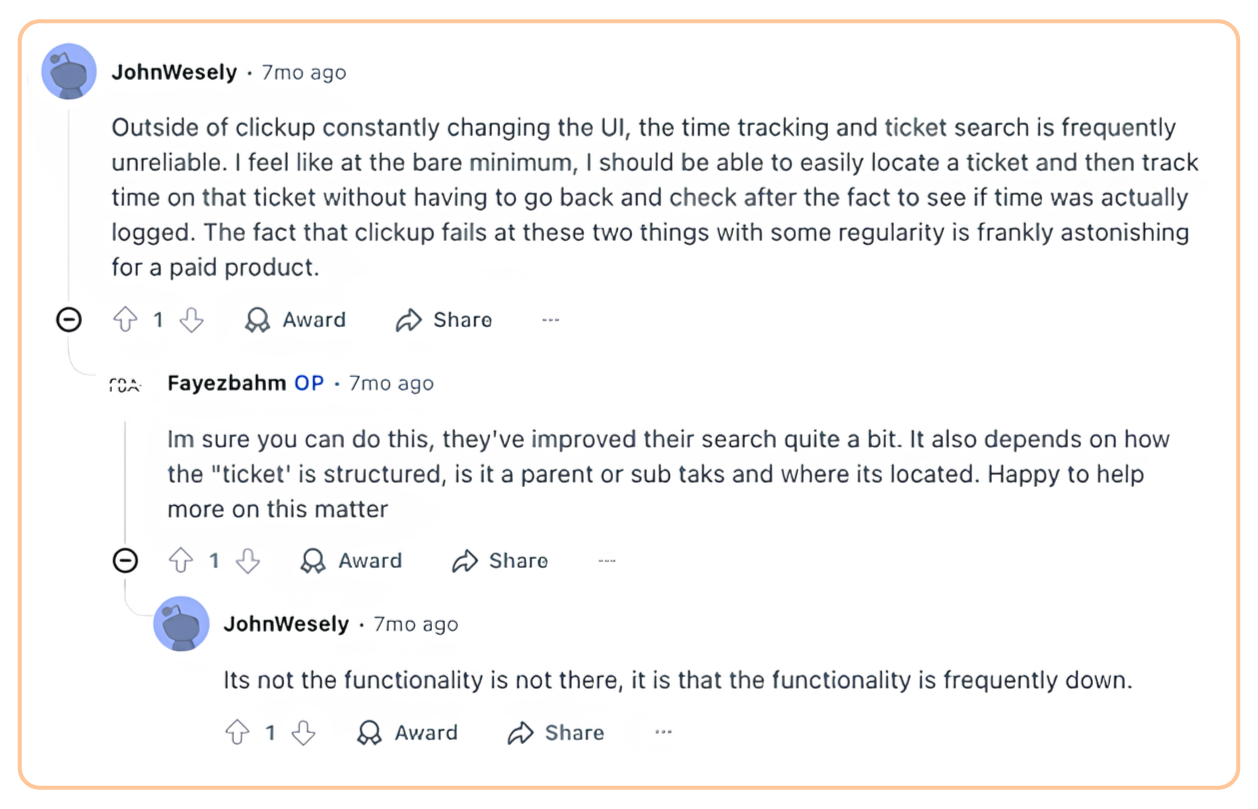The height and width of the screenshot is (809, 1258).
Task: Open JohnWesely's profile from his username
Action: [174, 71]
